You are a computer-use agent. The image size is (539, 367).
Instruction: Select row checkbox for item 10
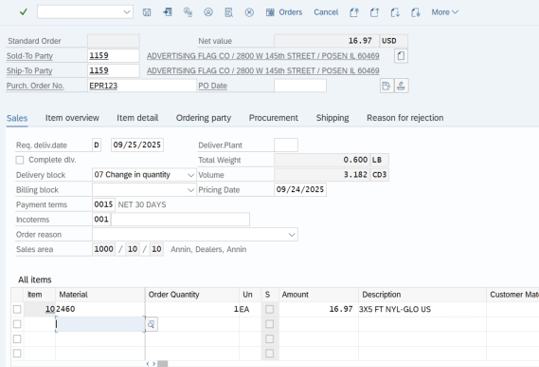click(17, 309)
